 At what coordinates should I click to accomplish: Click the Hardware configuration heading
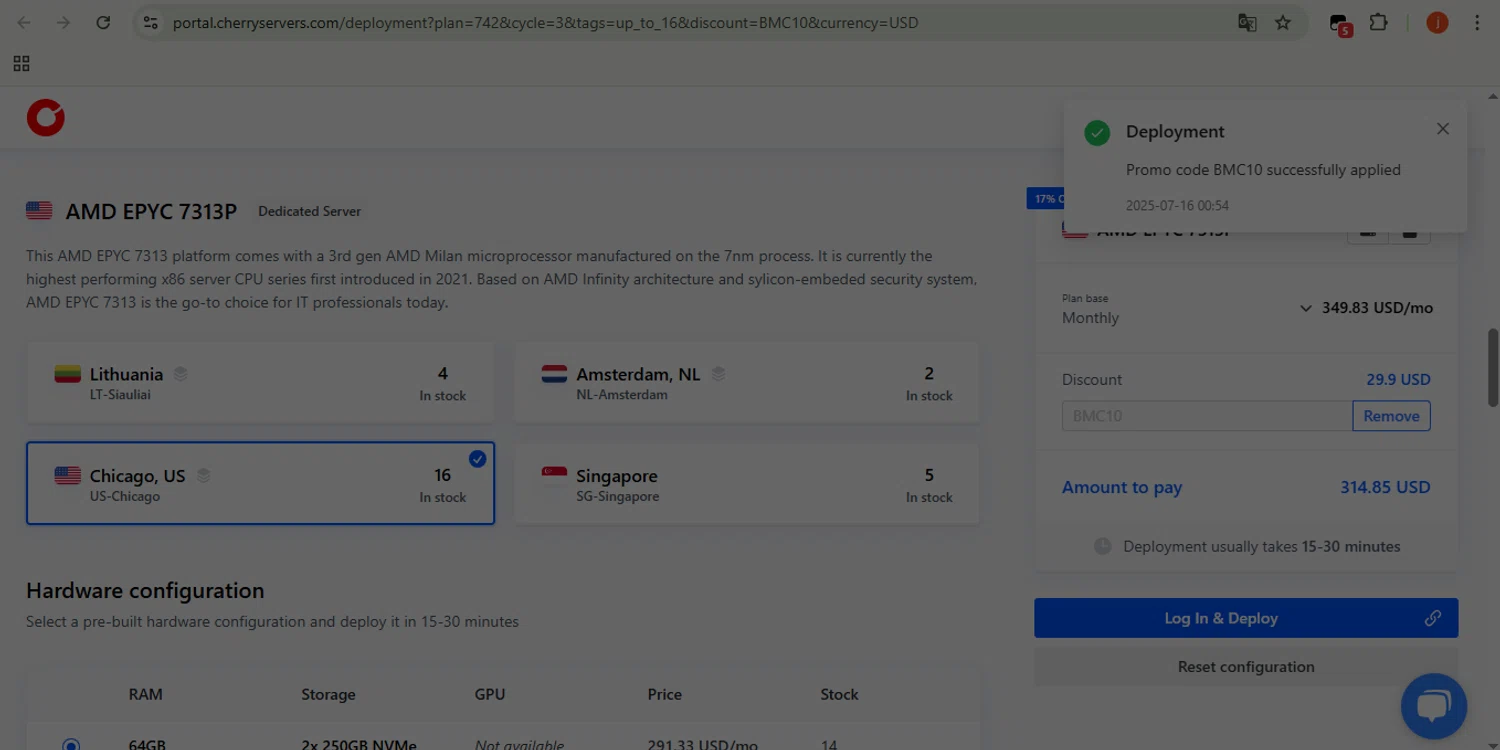click(x=145, y=590)
